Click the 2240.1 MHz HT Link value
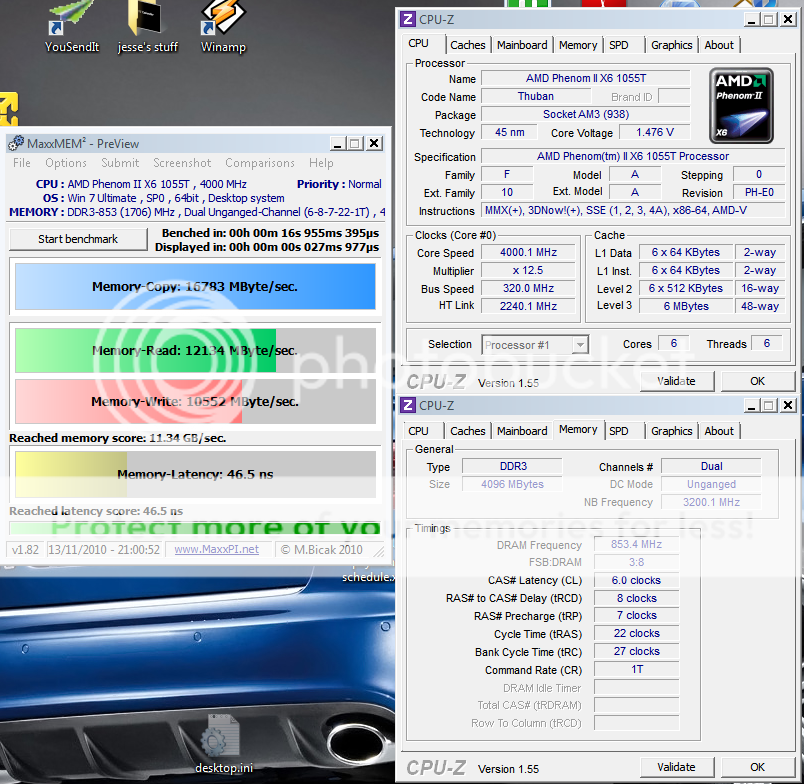This screenshot has width=804, height=784. 528,306
